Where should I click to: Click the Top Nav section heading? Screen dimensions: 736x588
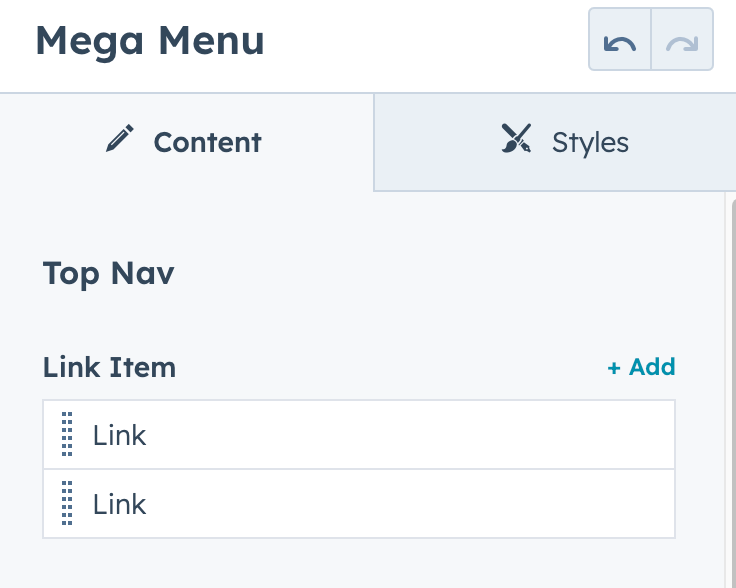click(x=108, y=273)
